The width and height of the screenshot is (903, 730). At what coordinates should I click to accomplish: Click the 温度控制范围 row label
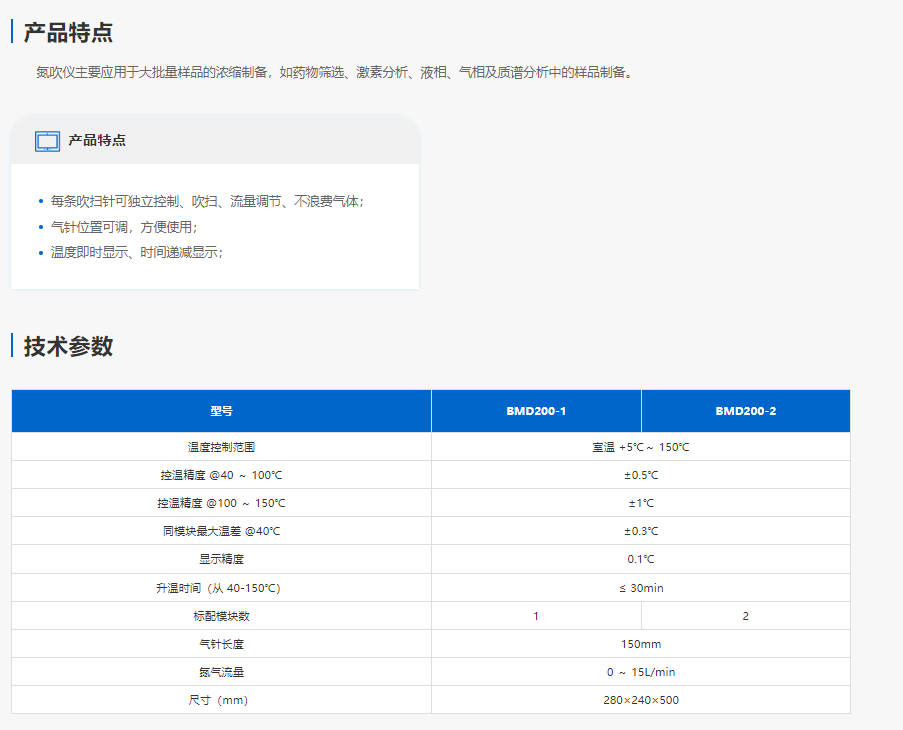tap(221, 447)
